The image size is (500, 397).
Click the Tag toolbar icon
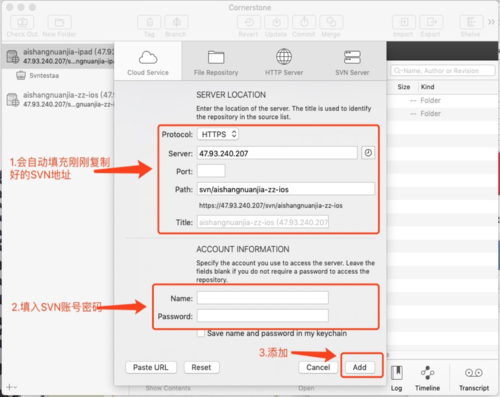149,22
